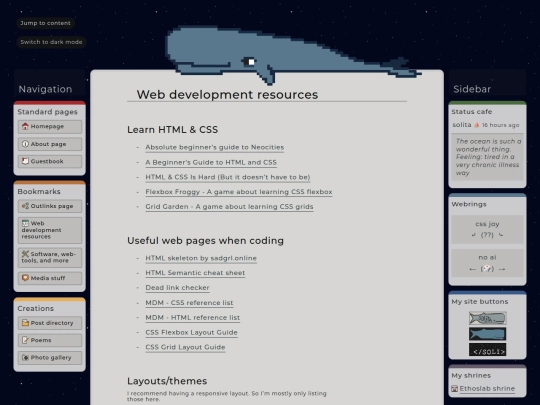Image resolution: width=540 pixels, height=405 pixels.
Task: Open the Ethoslab shrine link
Action: [487, 389]
